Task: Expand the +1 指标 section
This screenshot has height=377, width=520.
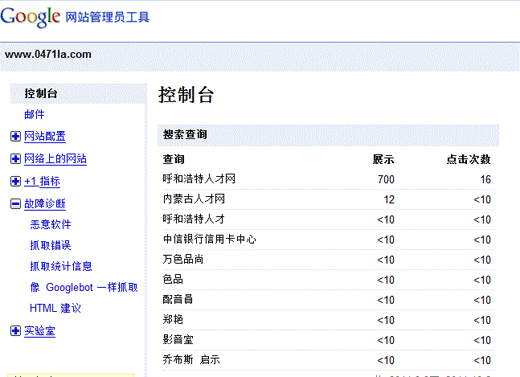Action: [15, 181]
